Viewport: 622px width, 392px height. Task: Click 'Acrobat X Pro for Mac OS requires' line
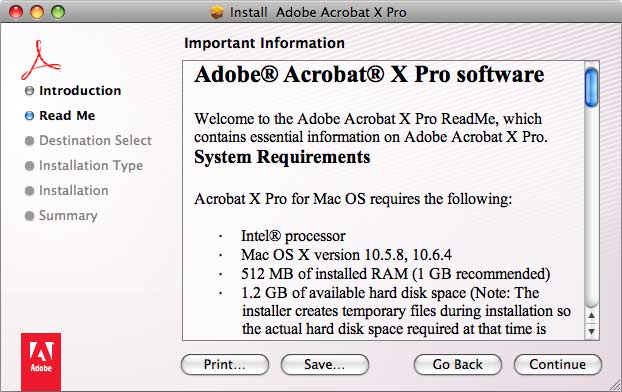point(353,199)
